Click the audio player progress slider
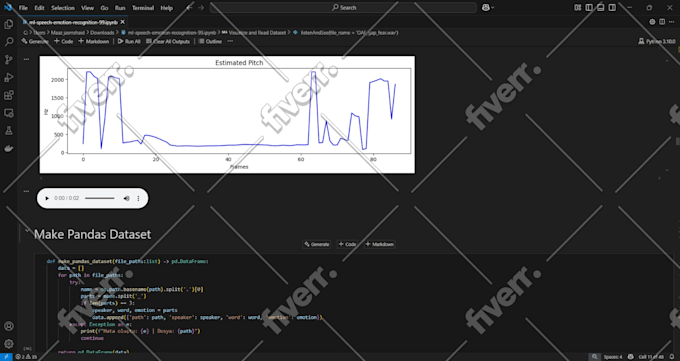 coord(99,198)
